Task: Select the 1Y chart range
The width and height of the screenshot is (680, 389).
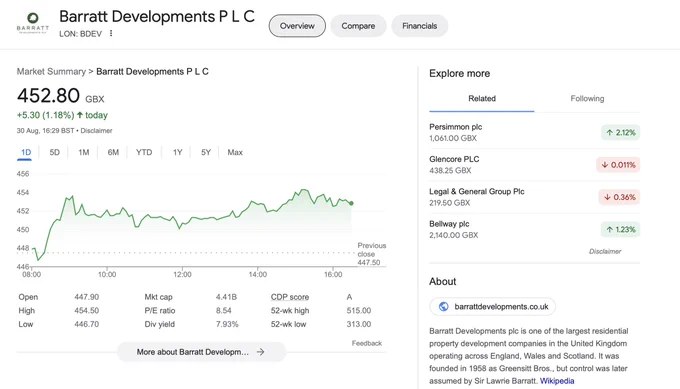Action: [x=177, y=152]
